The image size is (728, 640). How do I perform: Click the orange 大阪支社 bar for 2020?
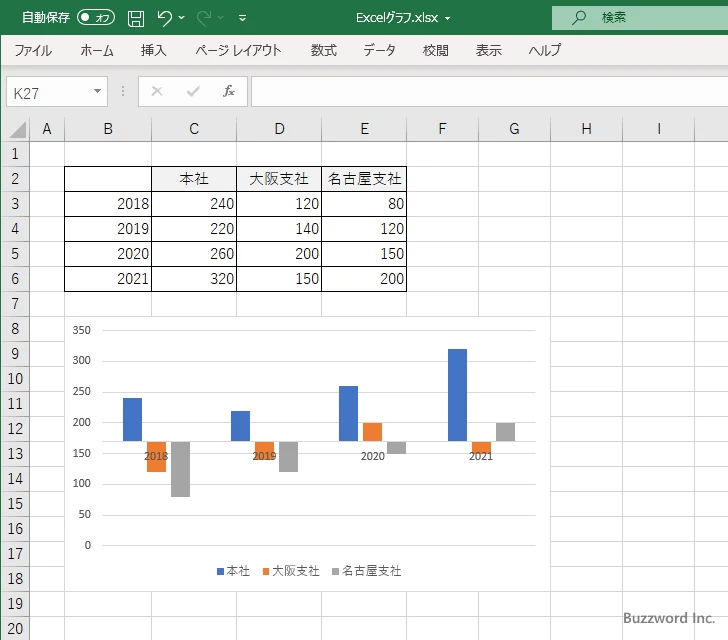372,432
